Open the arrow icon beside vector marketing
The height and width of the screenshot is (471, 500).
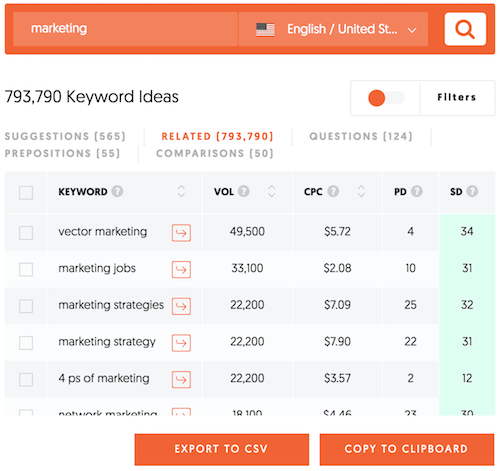click(x=181, y=232)
